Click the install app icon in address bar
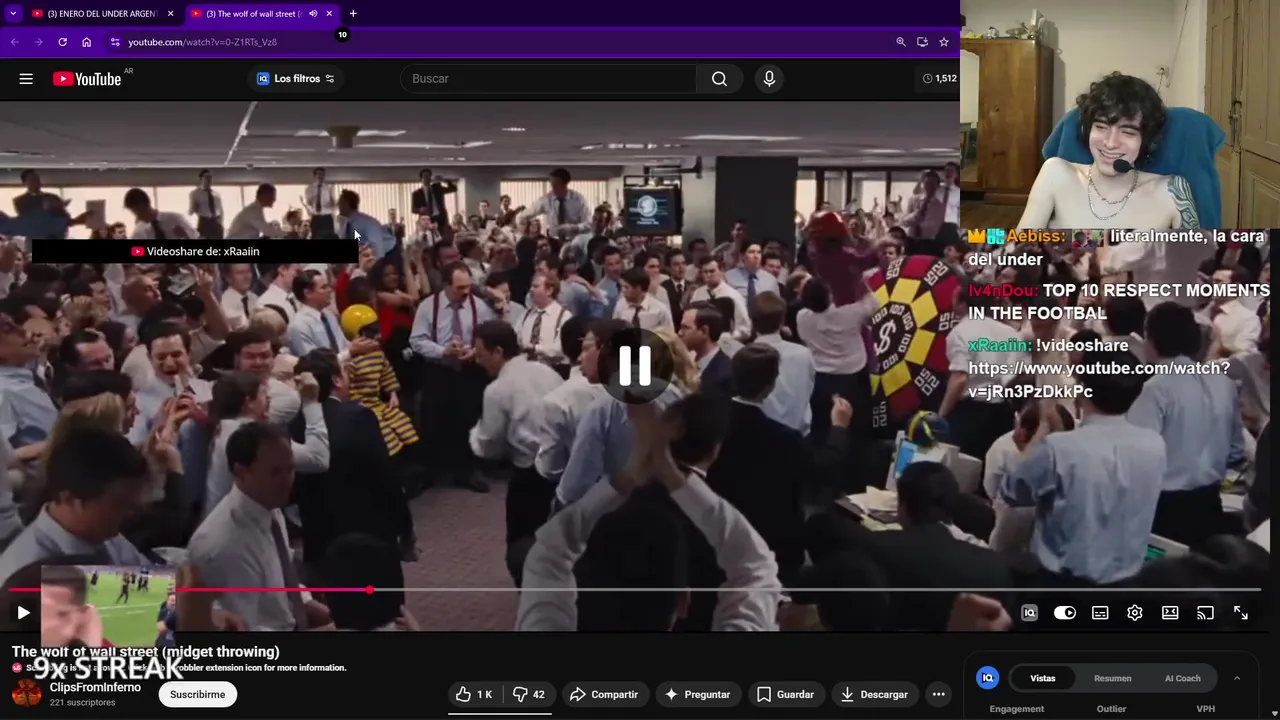The width and height of the screenshot is (1280, 720). pyautogui.click(x=922, y=42)
